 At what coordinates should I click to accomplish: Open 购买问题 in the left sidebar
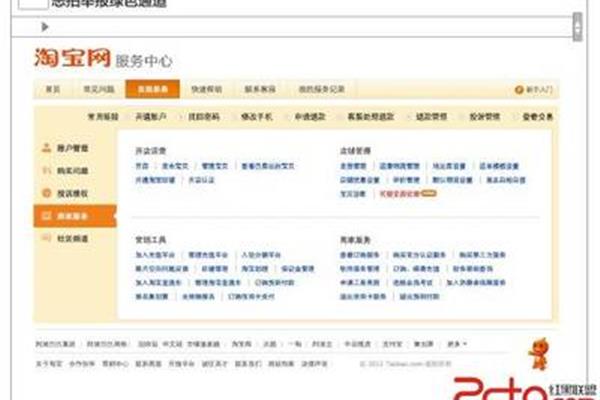(72, 171)
